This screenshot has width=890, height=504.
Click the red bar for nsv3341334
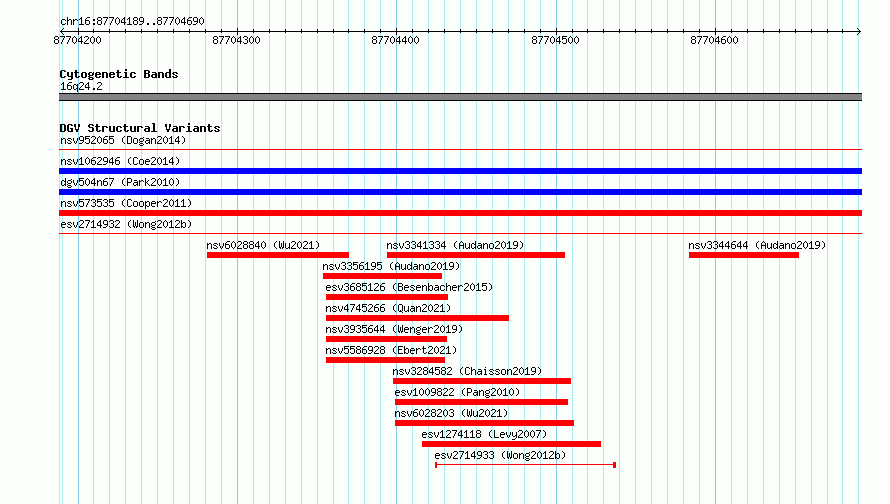[476, 255]
